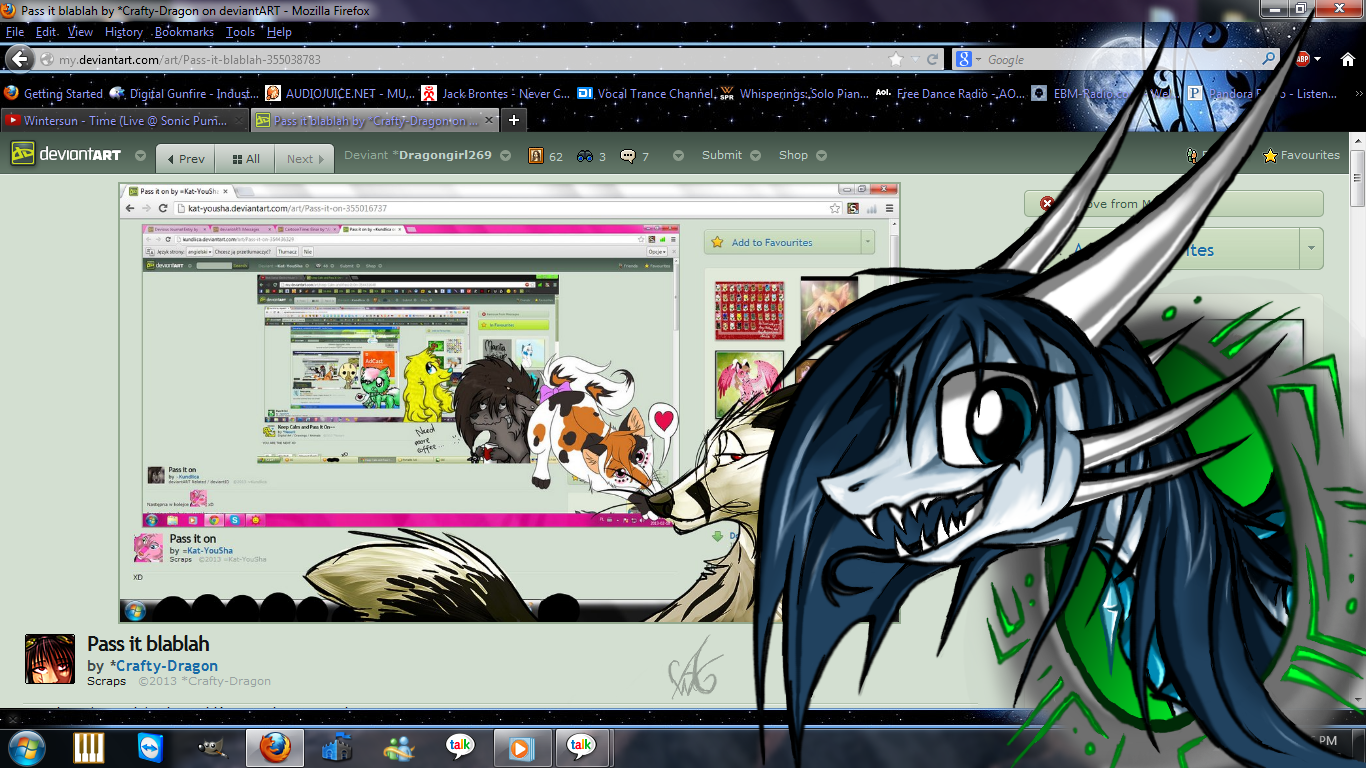Open the castle icon in taskbar

(336, 747)
